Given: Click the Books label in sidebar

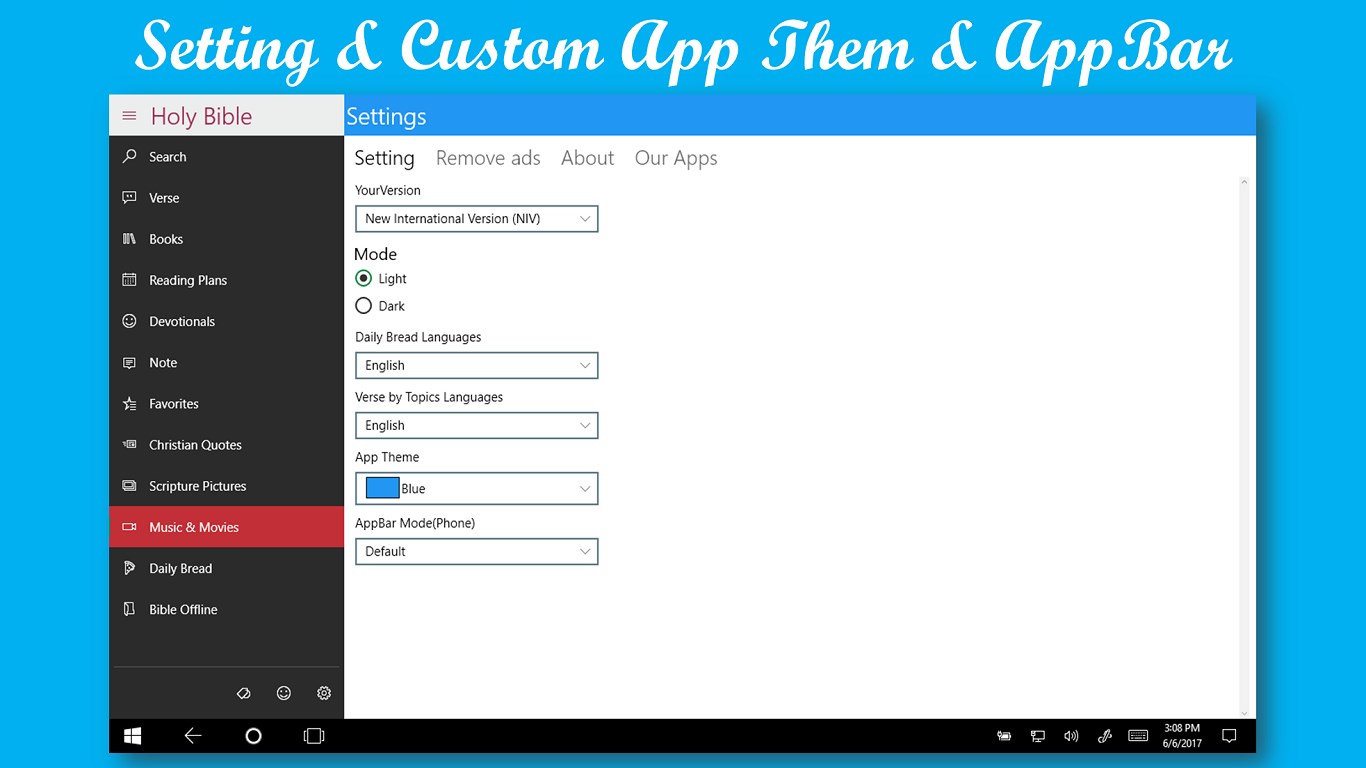Looking at the screenshot, I should click(x=166, y=239).
